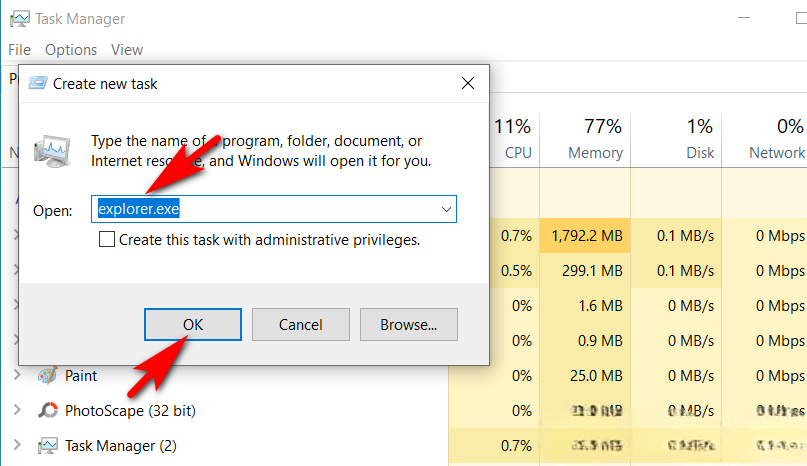Screen dimensions: 807x466
Task: Open the Open field dropdown arrow
Action: (446, 209)
